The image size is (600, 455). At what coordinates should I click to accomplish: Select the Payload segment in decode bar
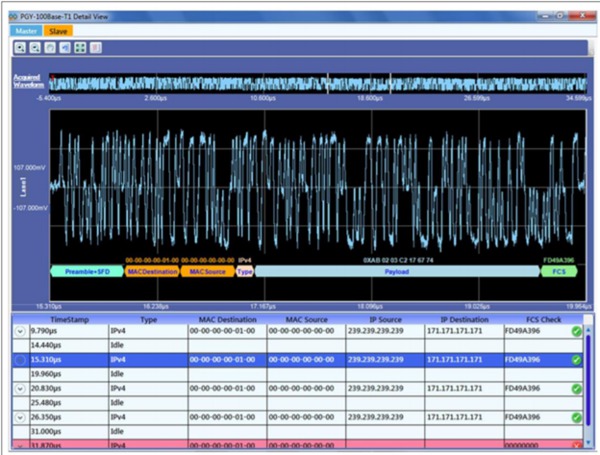coord(397,272)
